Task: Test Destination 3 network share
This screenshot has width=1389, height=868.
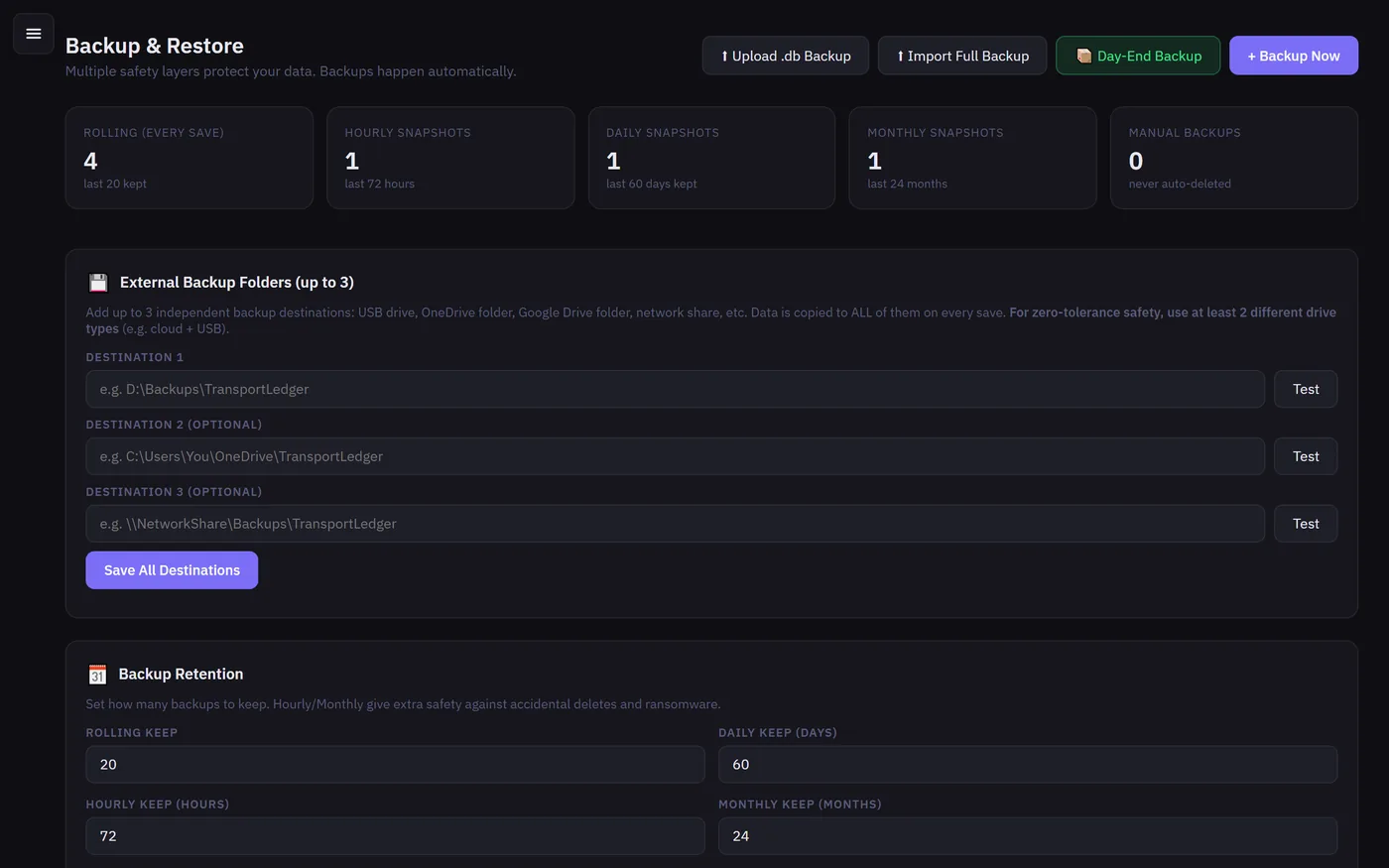Action: pos(1306,524)
